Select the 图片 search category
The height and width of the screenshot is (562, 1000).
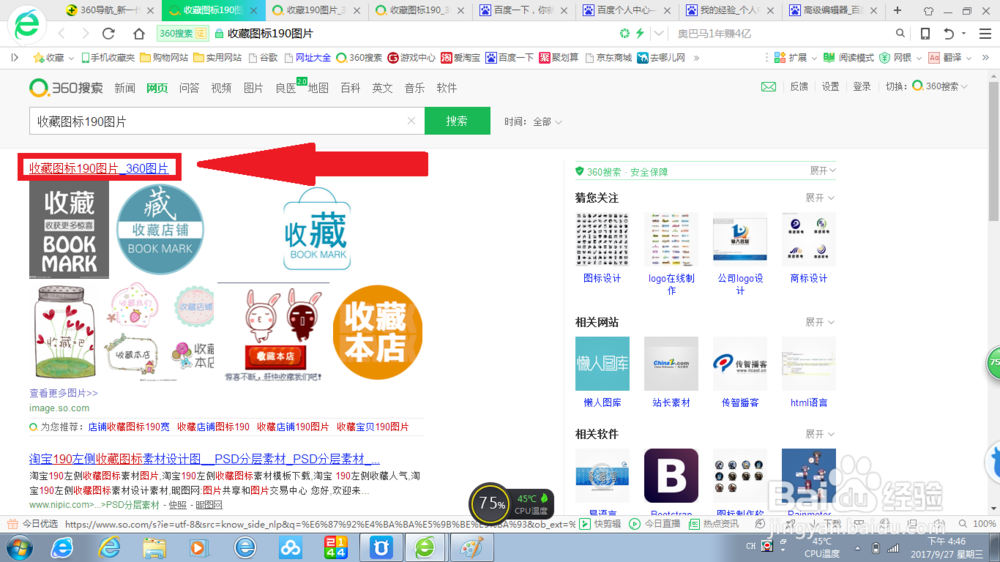point(253,88)
